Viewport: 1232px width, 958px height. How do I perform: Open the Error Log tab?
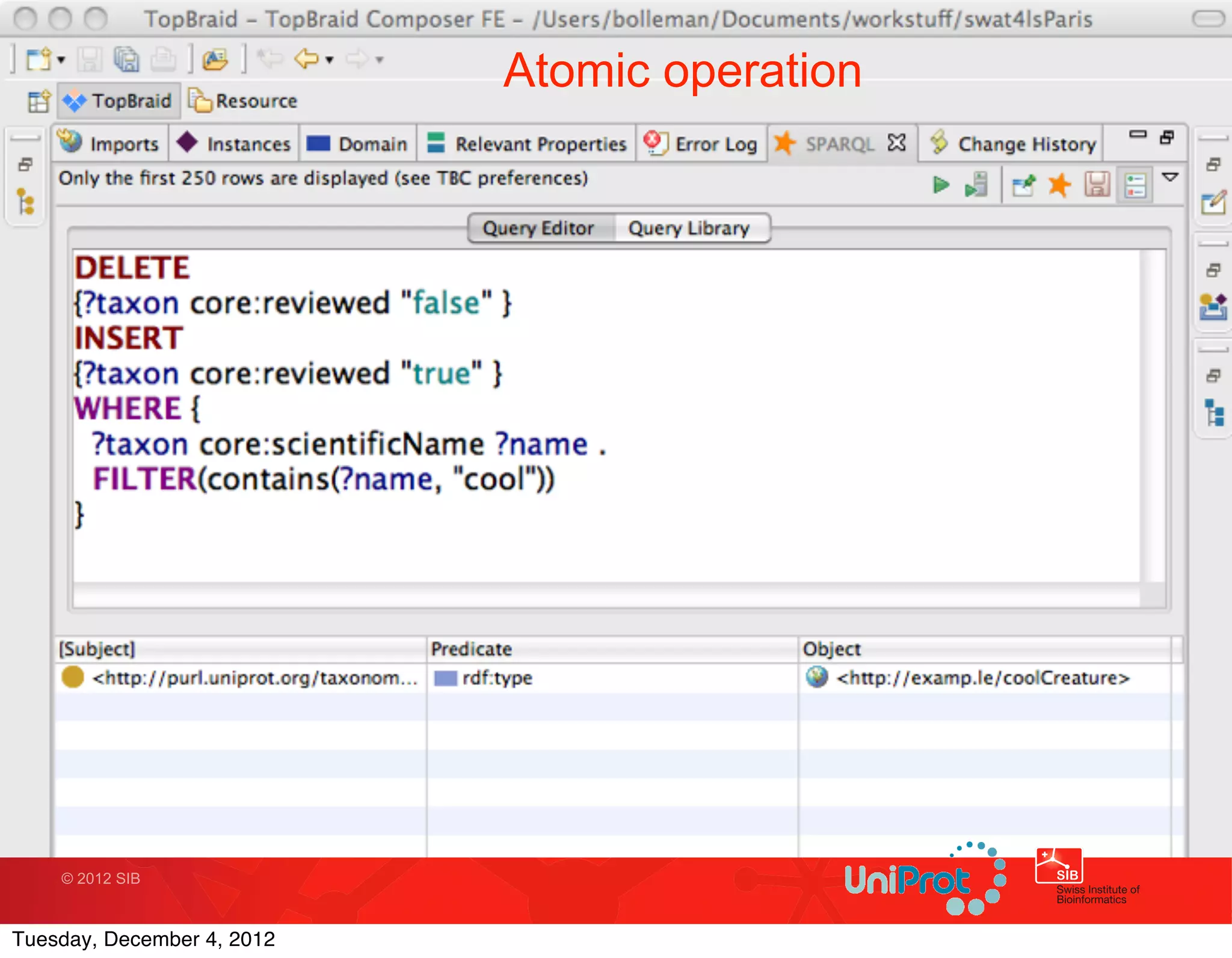(701, 144)
